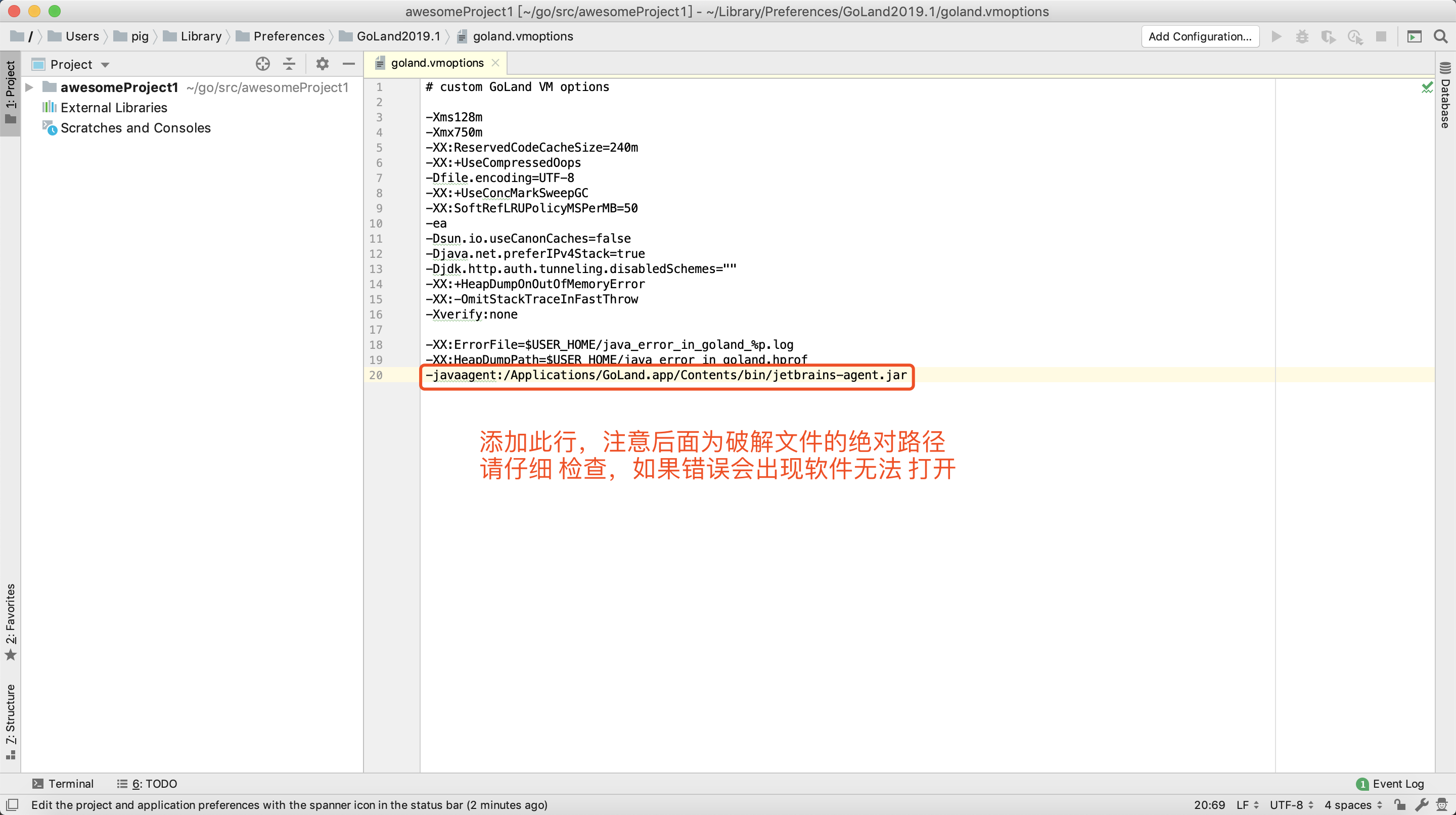1456x815 pixels.
Task: Click the green inspection checkmark indicator
Action: click(x=1427, y=87)
